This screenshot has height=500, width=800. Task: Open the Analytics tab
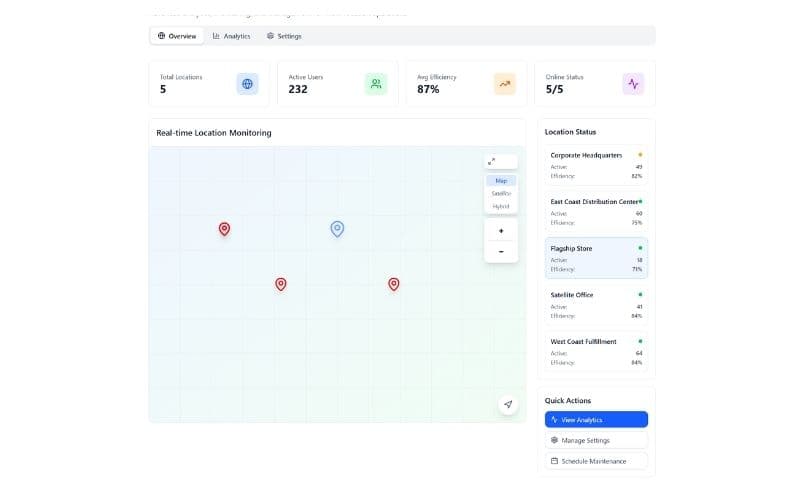pyautogui.click(x=231, y=36)
